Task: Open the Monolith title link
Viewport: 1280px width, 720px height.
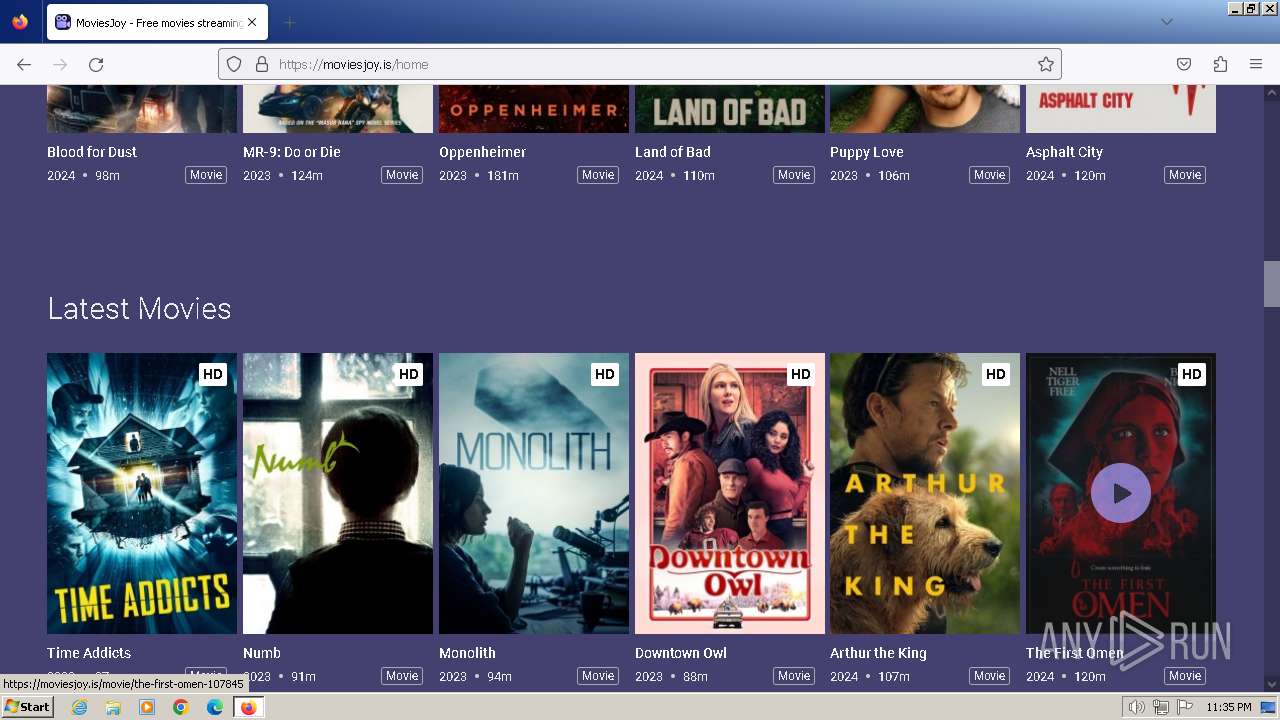Action: [467, 653]
